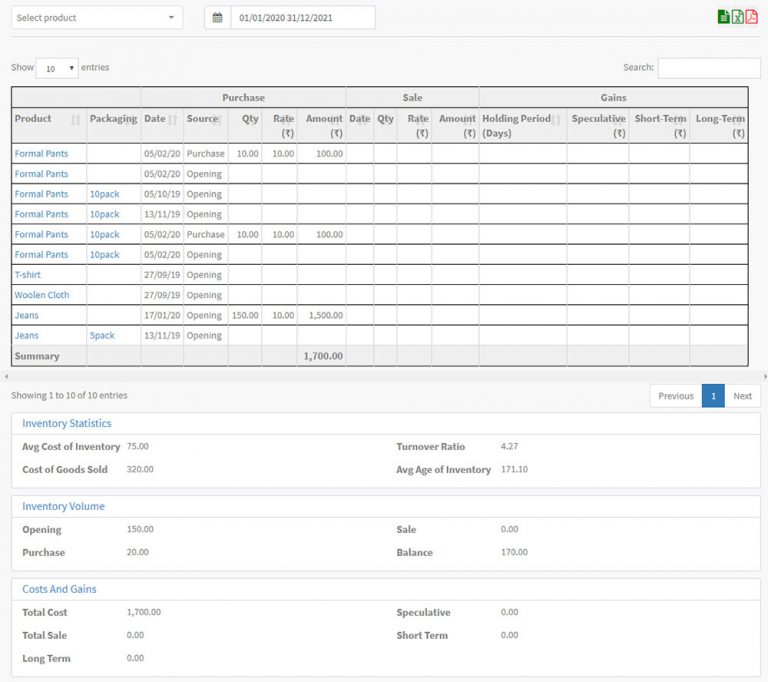The width and height of the screenshot is (768, 682).
Task: Expand the show entries count dropdown
Action: pos(57,68)
